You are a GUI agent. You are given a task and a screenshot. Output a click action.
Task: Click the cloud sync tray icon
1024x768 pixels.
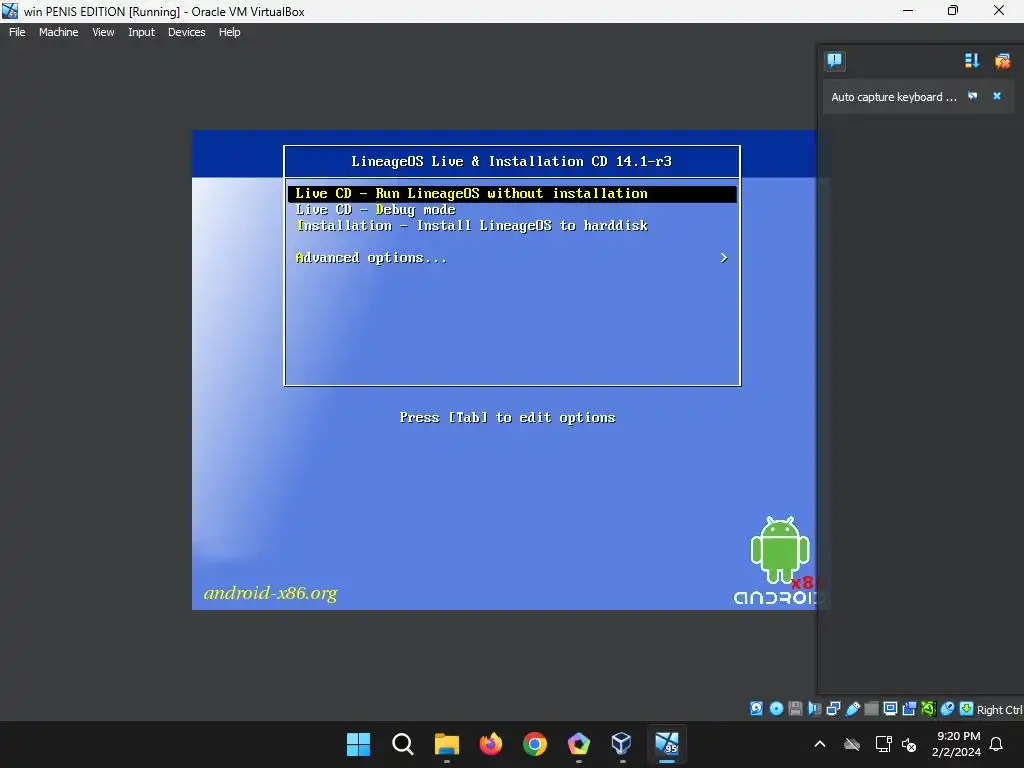[852, 744]
